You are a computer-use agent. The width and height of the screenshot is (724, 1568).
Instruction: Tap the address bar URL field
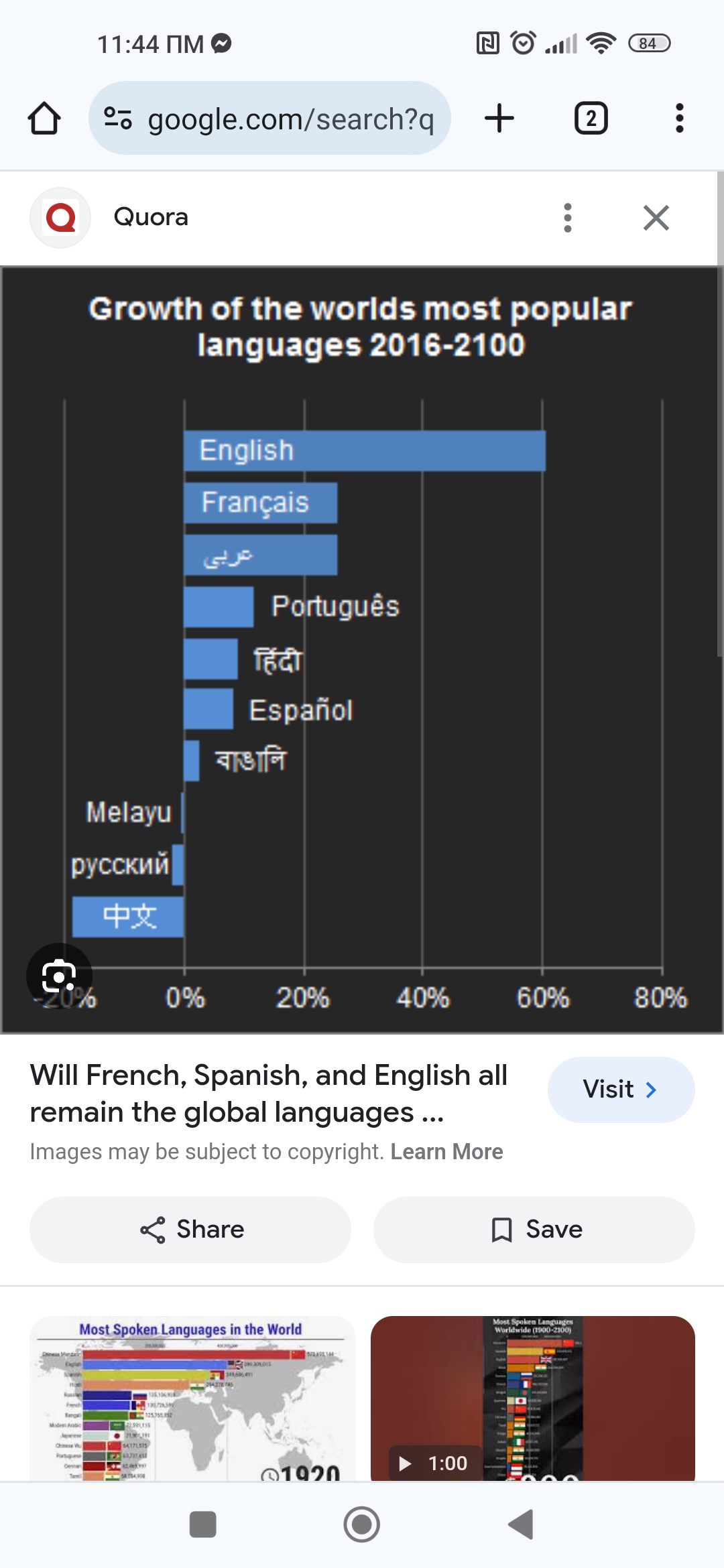point(290,119)
